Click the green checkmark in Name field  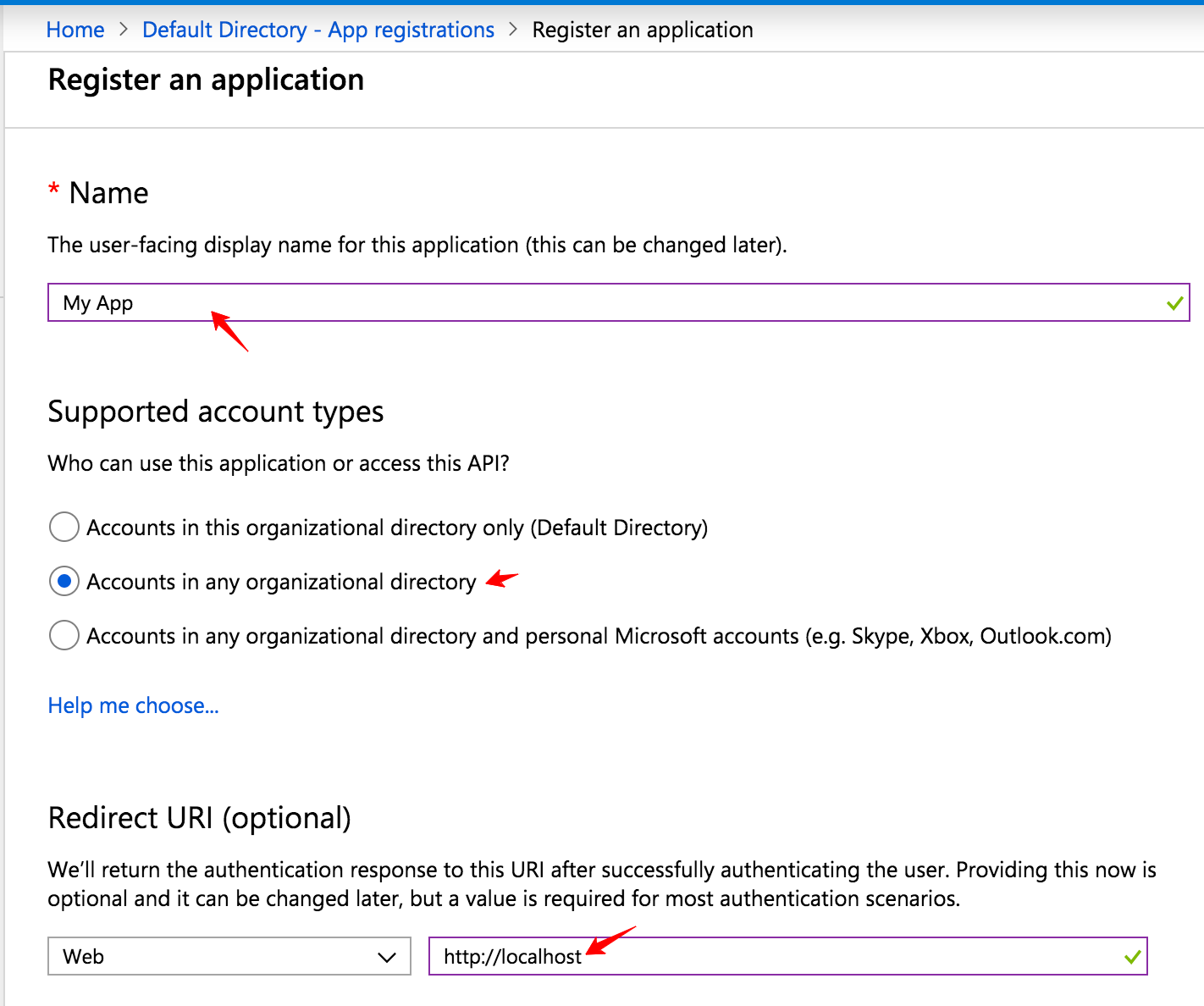point(1174,303)
